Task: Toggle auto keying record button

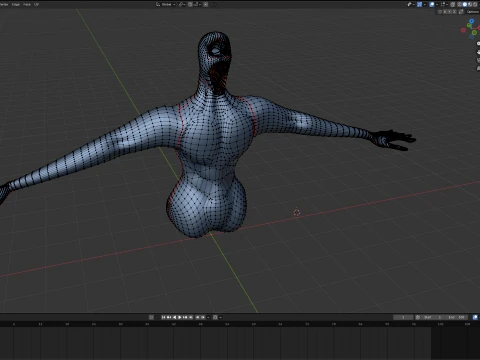Action: tap(151, 317)
